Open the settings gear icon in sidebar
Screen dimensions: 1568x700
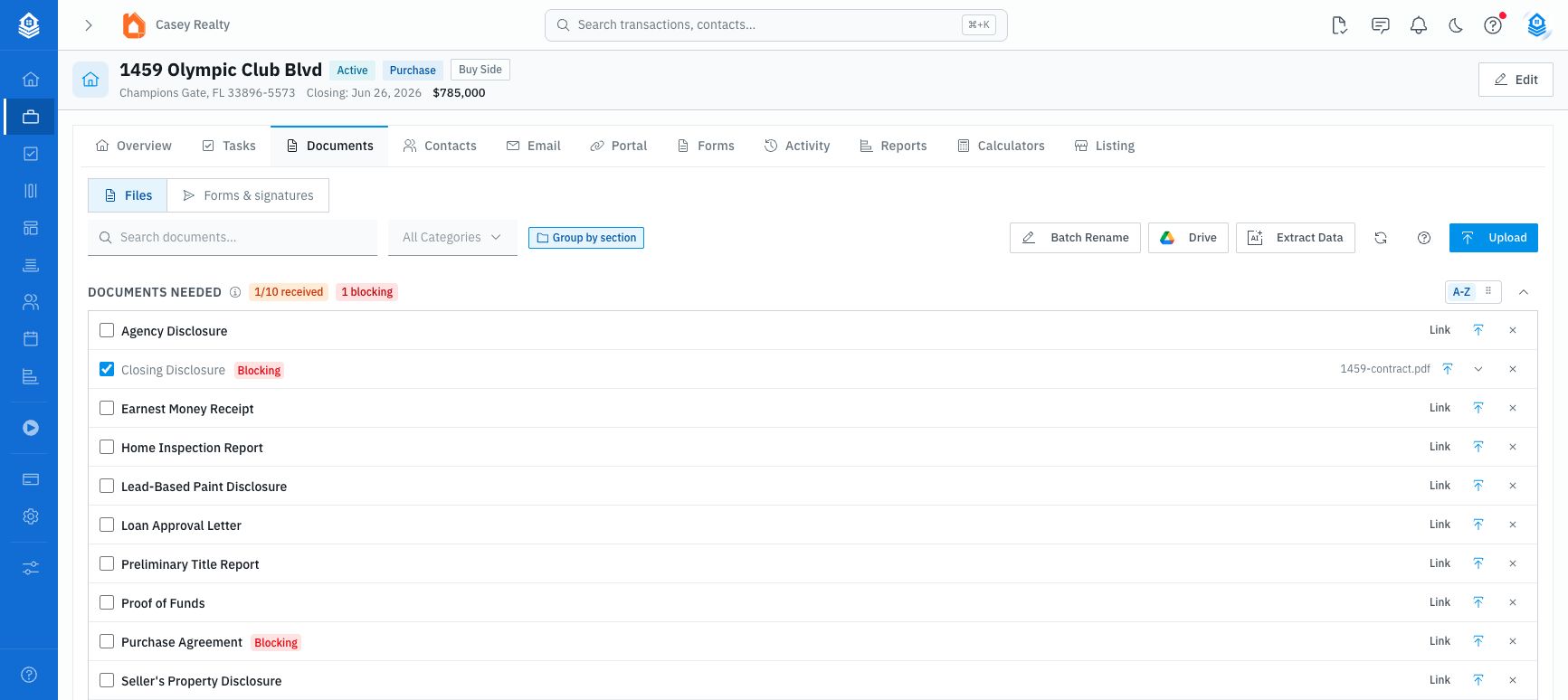(x=31, y=516)
